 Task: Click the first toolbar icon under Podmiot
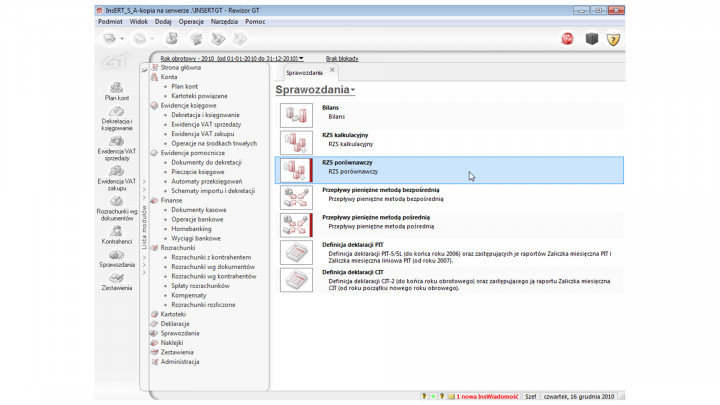coord(110,39)
